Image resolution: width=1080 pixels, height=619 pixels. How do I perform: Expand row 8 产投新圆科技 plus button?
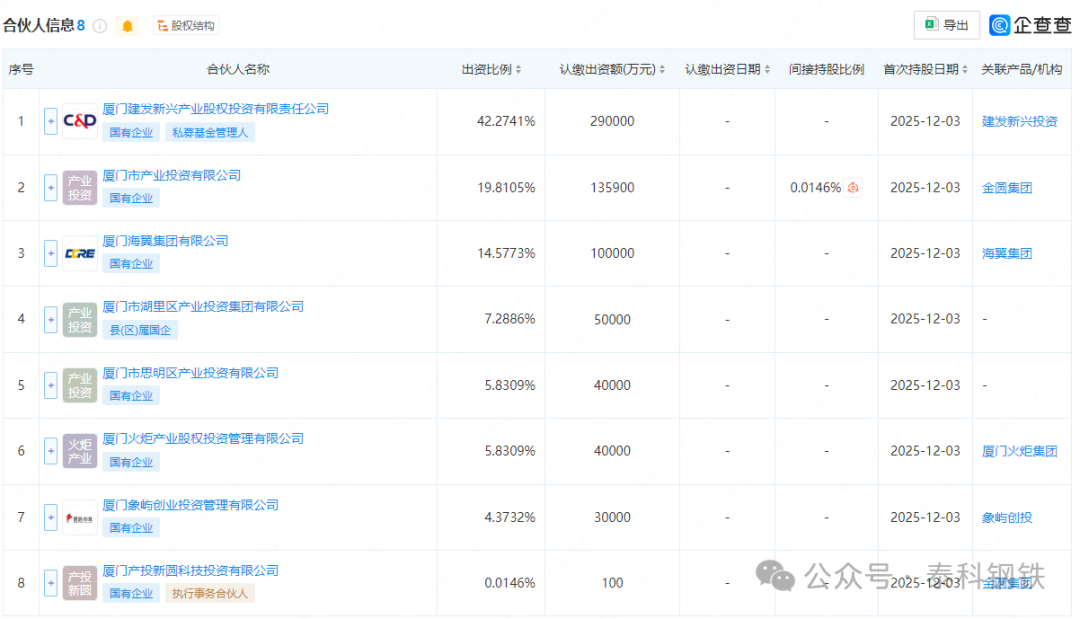[x=50, y=583]
